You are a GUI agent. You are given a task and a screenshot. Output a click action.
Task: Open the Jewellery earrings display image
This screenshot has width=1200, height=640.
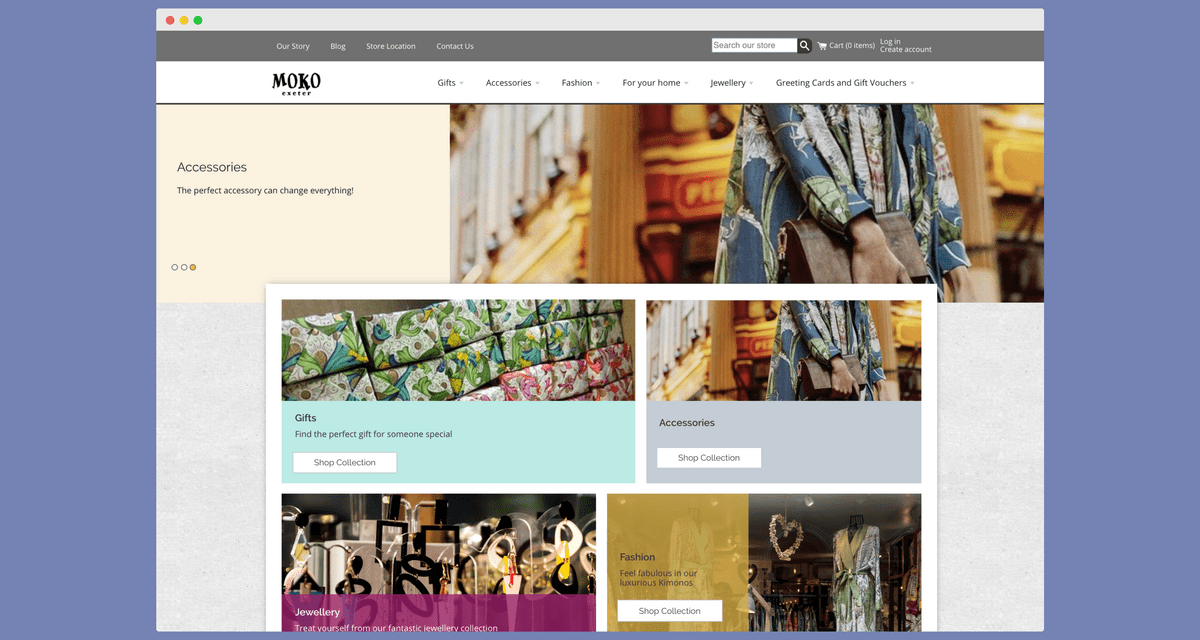click(439, 544)
